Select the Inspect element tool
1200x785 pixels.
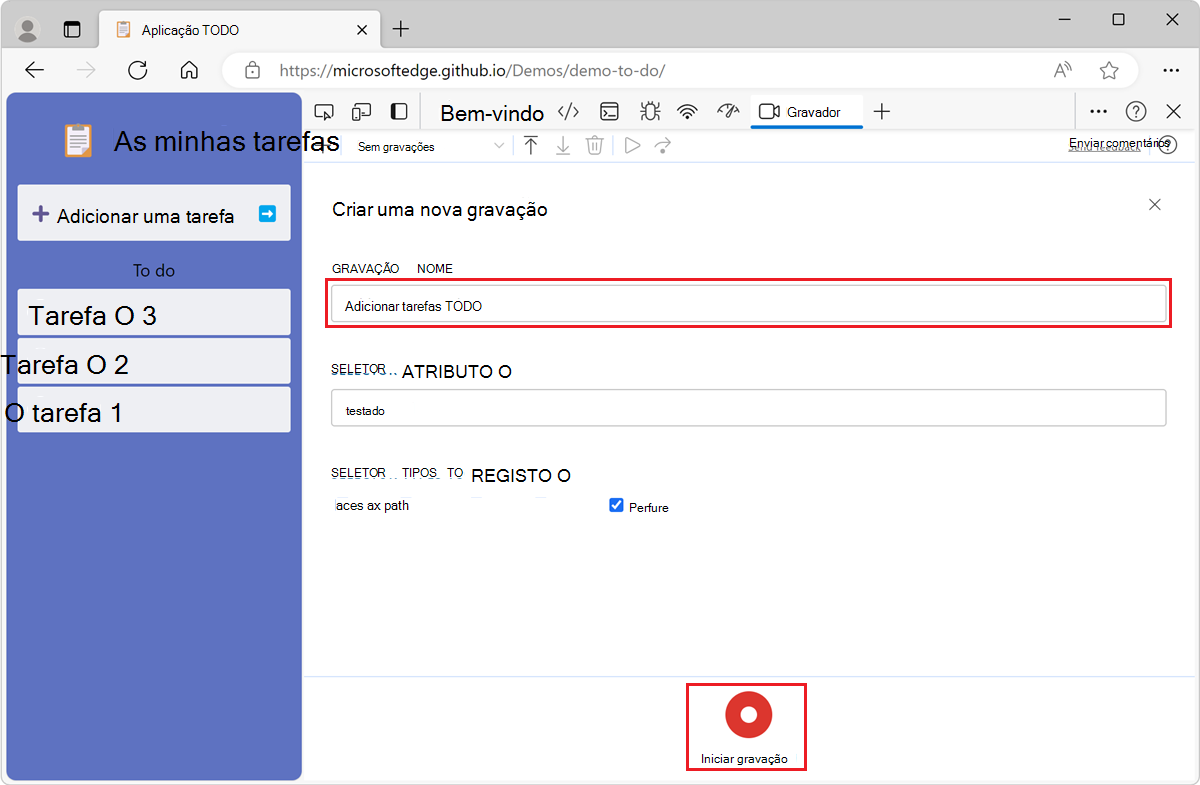(324, 111)
